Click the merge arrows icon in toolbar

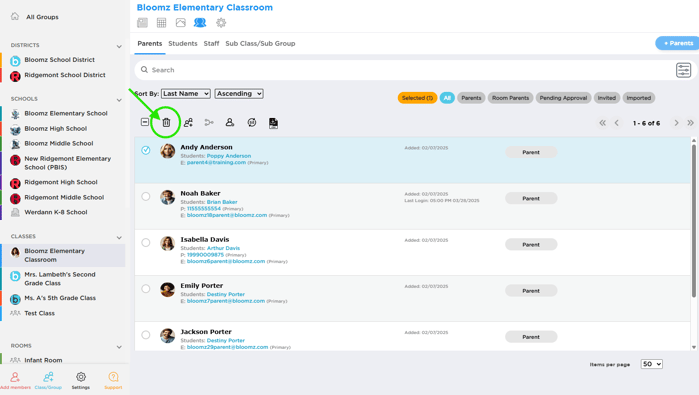(x=209, y=123)
